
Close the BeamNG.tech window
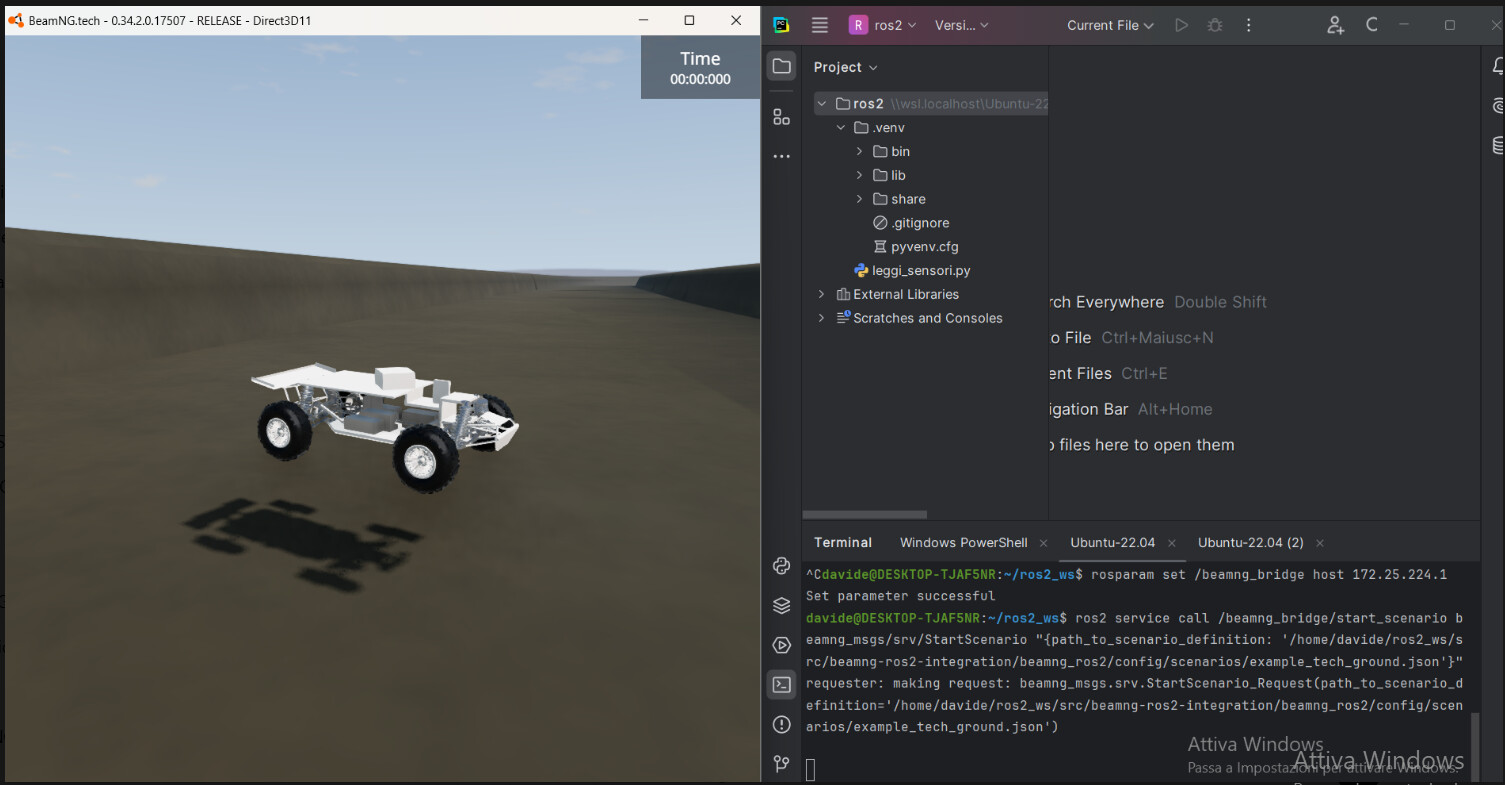pyautogui.click(x=736, y=20)
